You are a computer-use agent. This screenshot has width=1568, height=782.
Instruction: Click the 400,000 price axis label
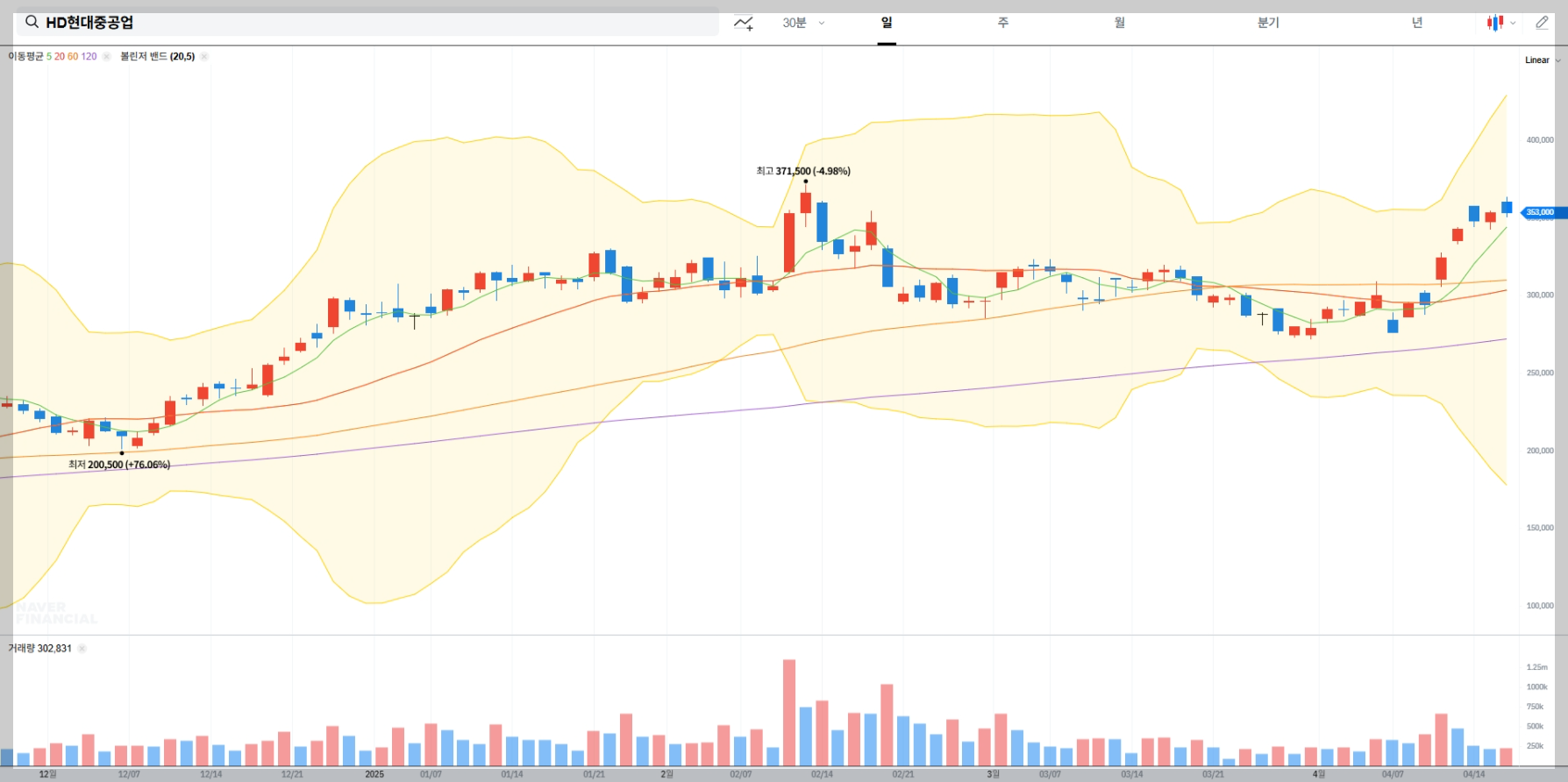(x=1540, y=140)
